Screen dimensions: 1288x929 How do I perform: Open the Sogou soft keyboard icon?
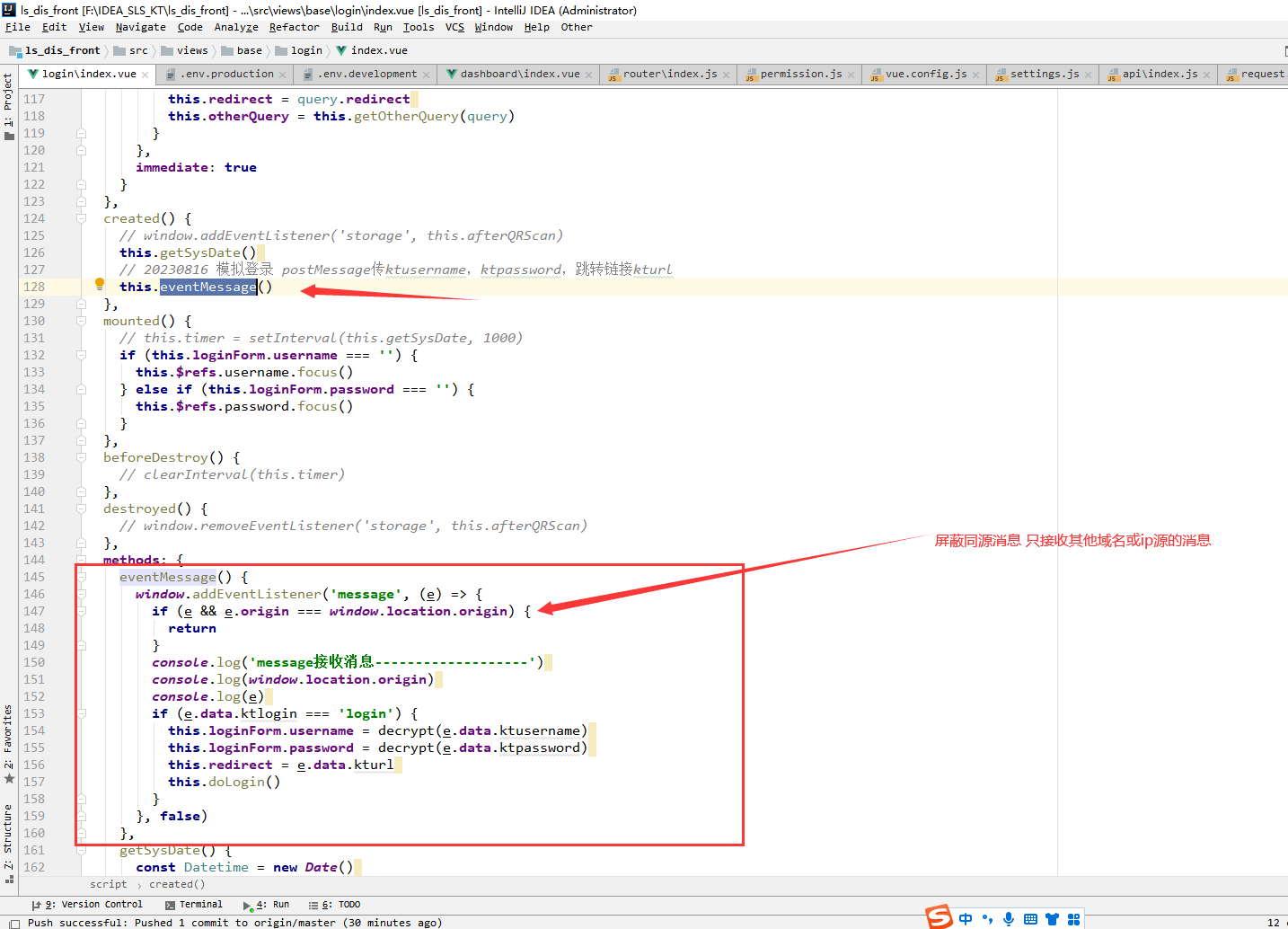(x=1030, y=919)
